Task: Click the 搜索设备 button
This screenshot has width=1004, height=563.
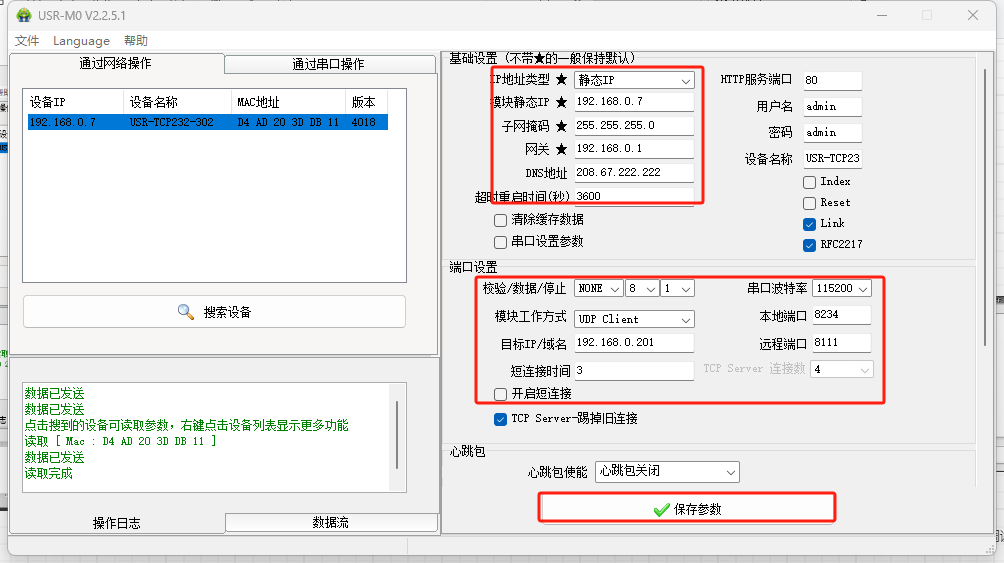Action: coord(214,312)
